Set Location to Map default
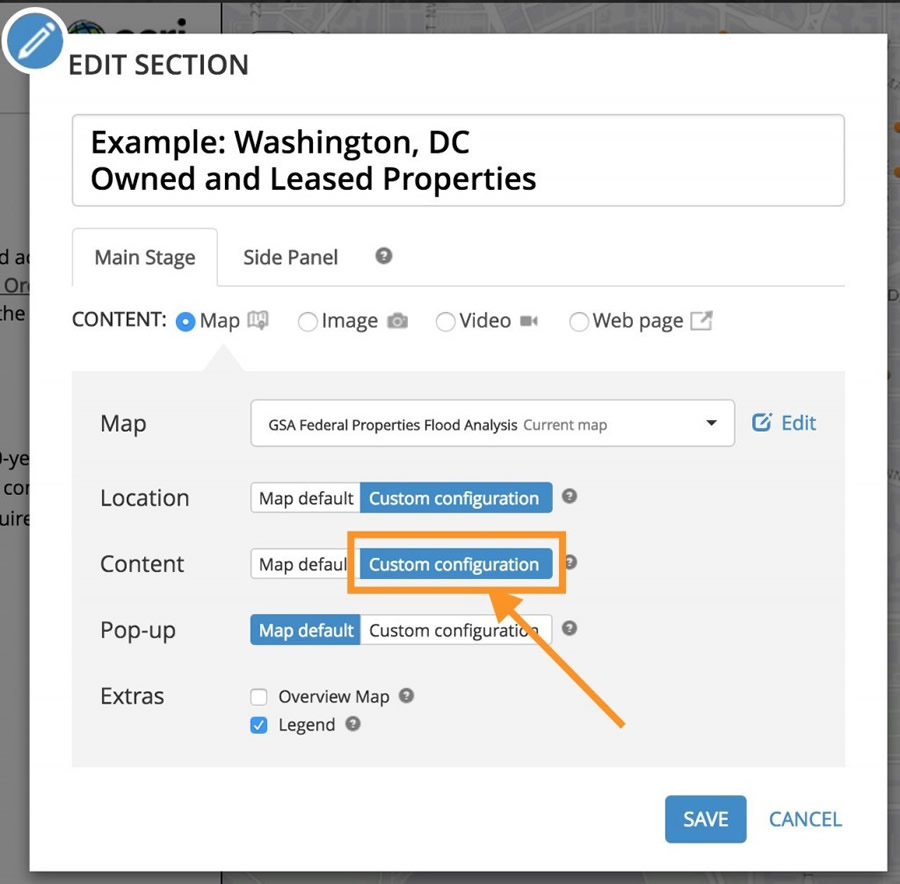This screenshot has height=884, width=900. click(x=306, y=498)
